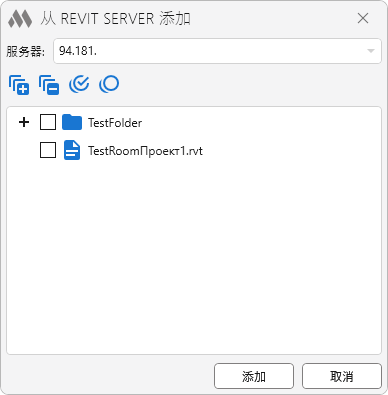Click the 取消 button

pyautogui.click(x=342, y=376)
